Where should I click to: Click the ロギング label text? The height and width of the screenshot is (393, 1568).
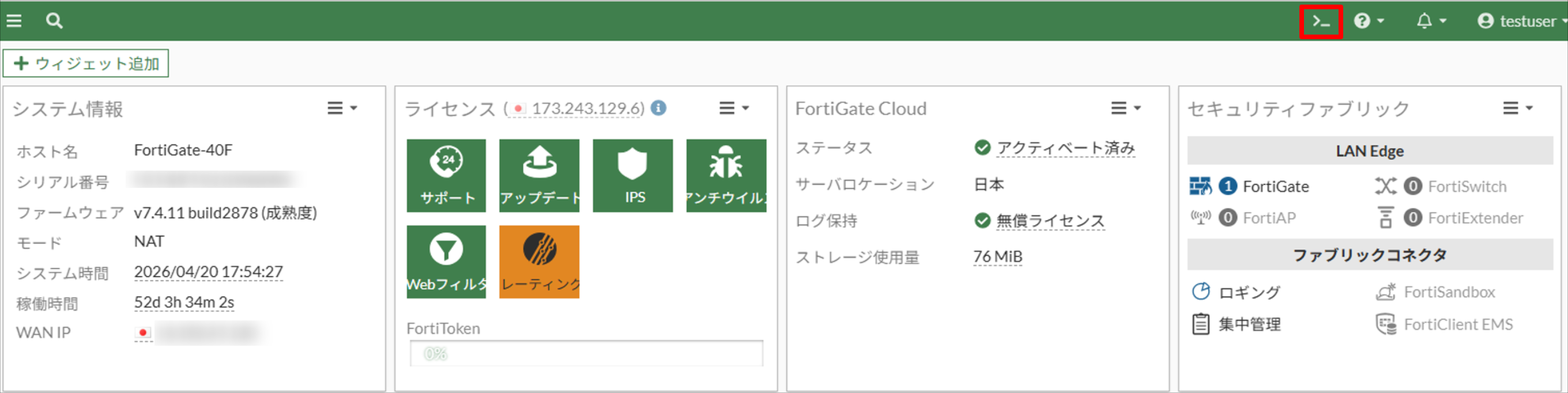click(1249, 292)
